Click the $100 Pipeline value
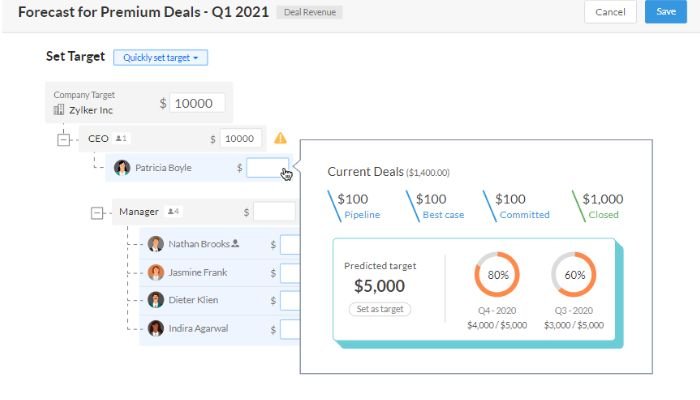The width and height of the screenshot is (700, 400). (x=353, y=199)
